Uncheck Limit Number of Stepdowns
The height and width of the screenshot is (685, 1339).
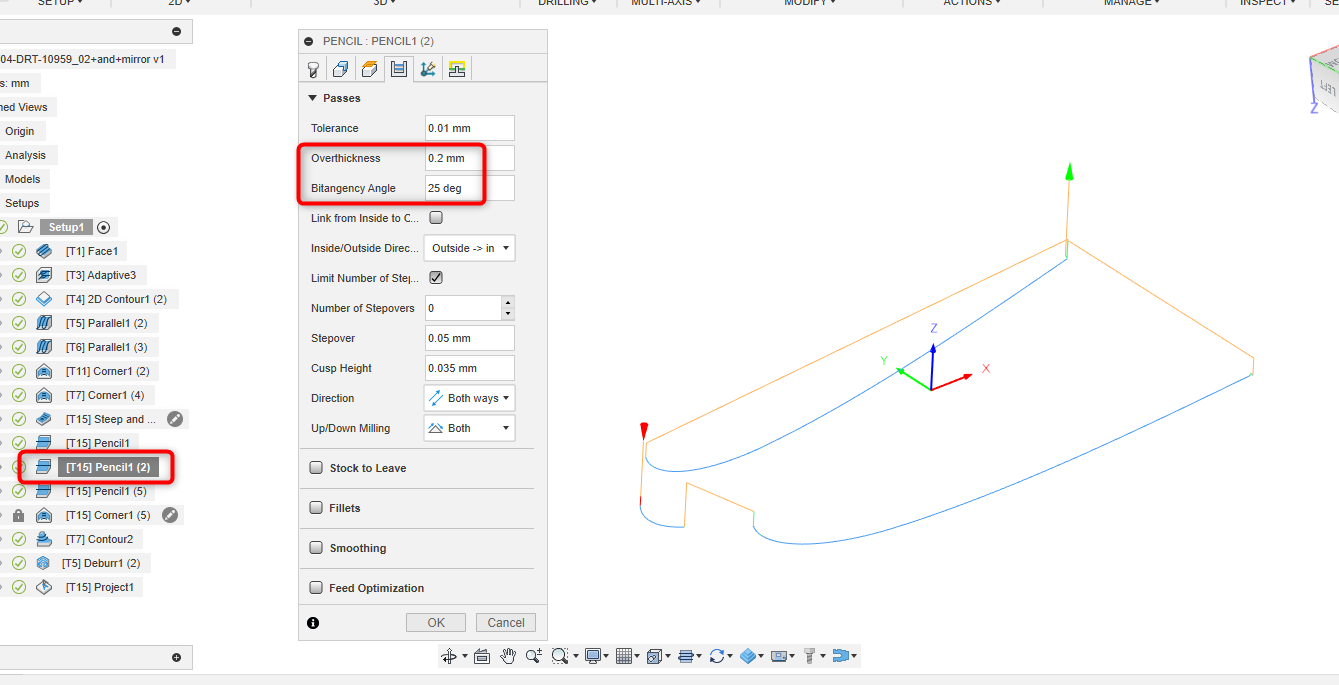(x=436, y=277)
